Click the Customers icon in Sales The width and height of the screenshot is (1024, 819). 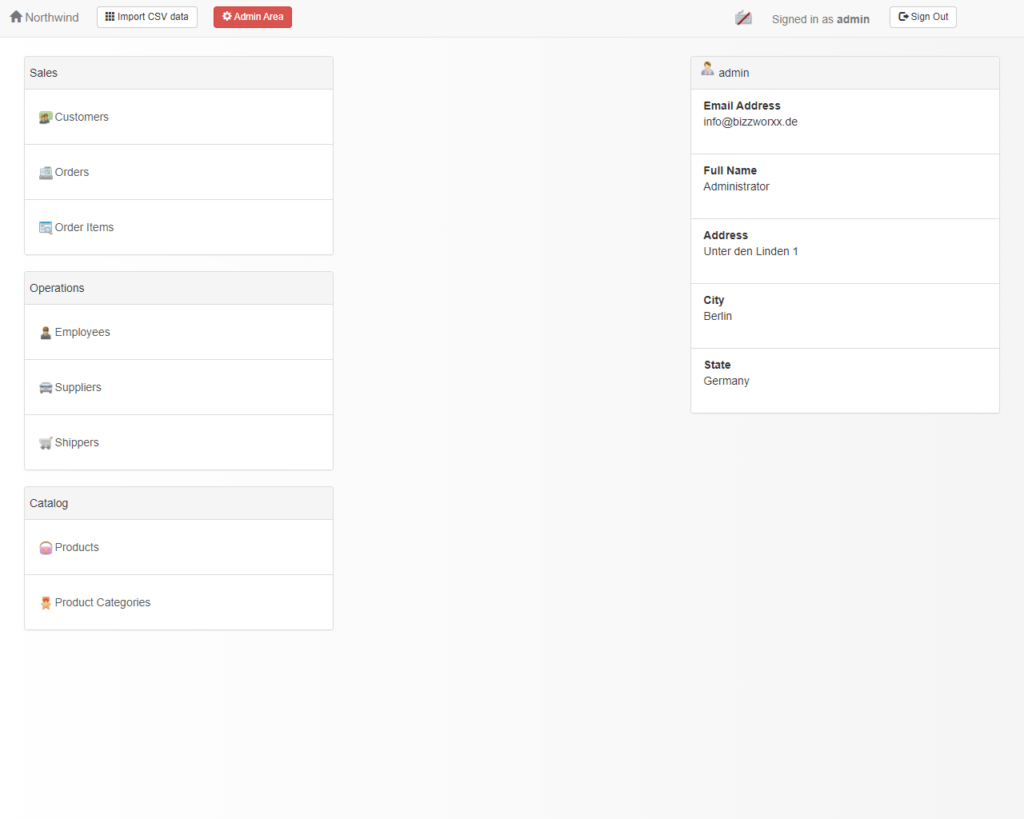pos(45,118)
